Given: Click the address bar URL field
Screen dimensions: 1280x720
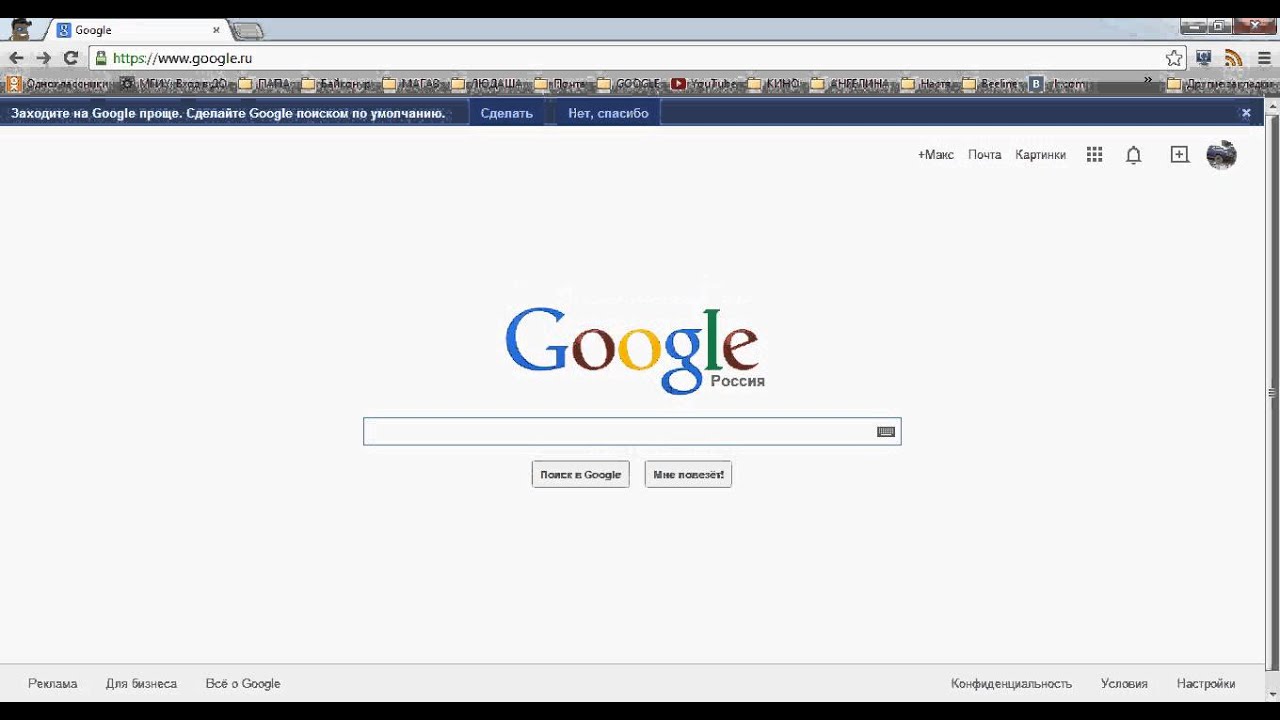Looking at the screenshot, I should [x=636, y=58].
